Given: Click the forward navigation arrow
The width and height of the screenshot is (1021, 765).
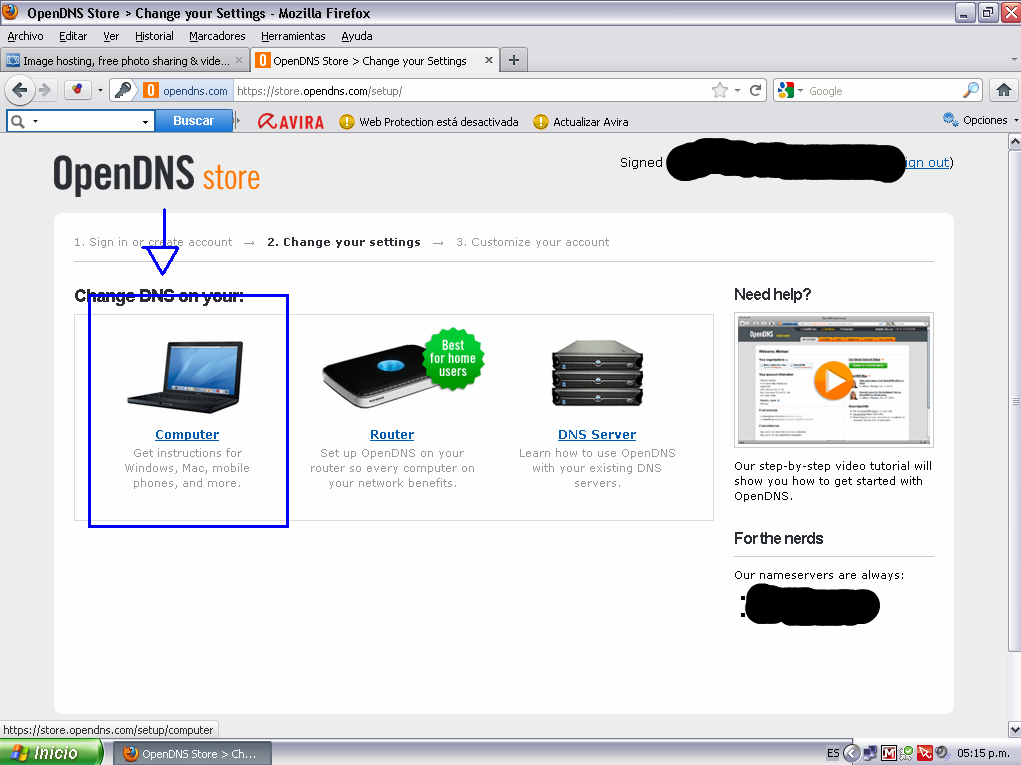Looking at the screenshot, I should [45, 90].
